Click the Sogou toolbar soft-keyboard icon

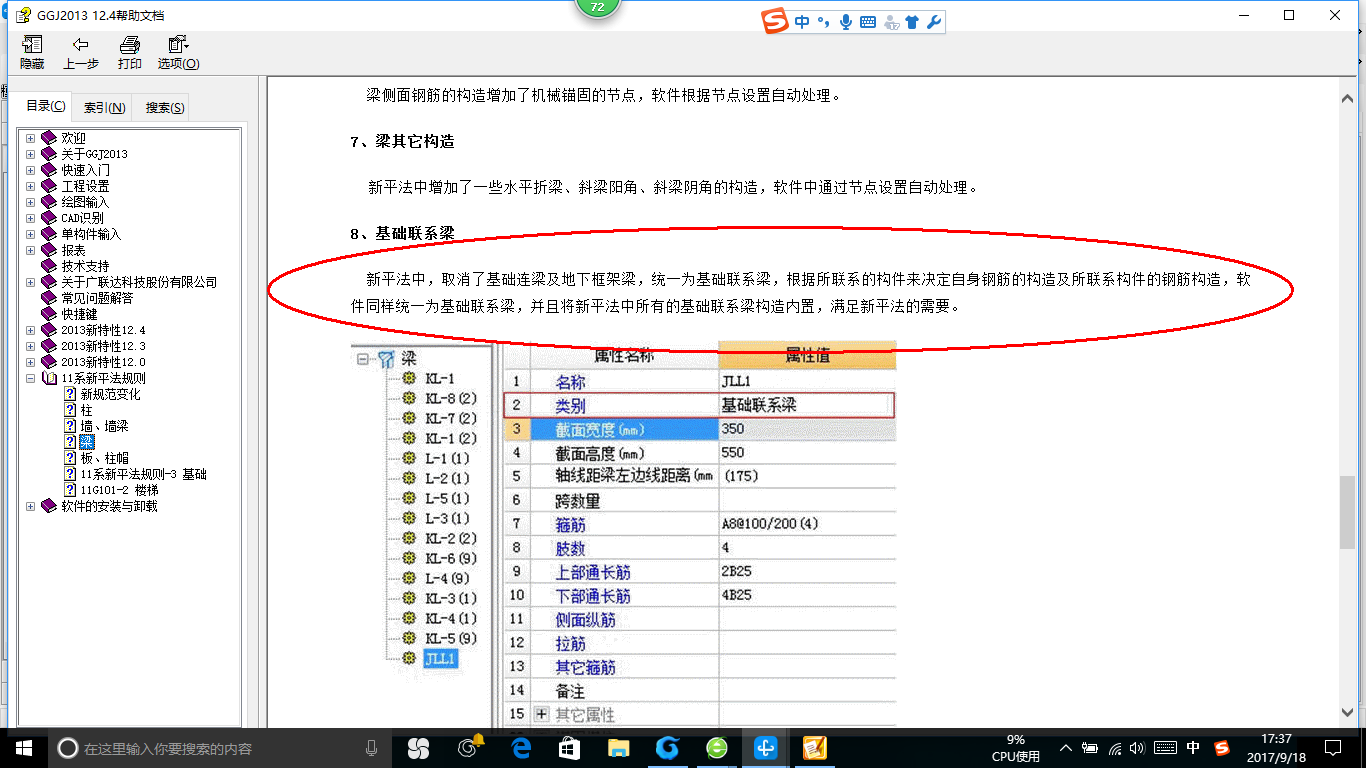pyautogui.click(x=867, y=22)
